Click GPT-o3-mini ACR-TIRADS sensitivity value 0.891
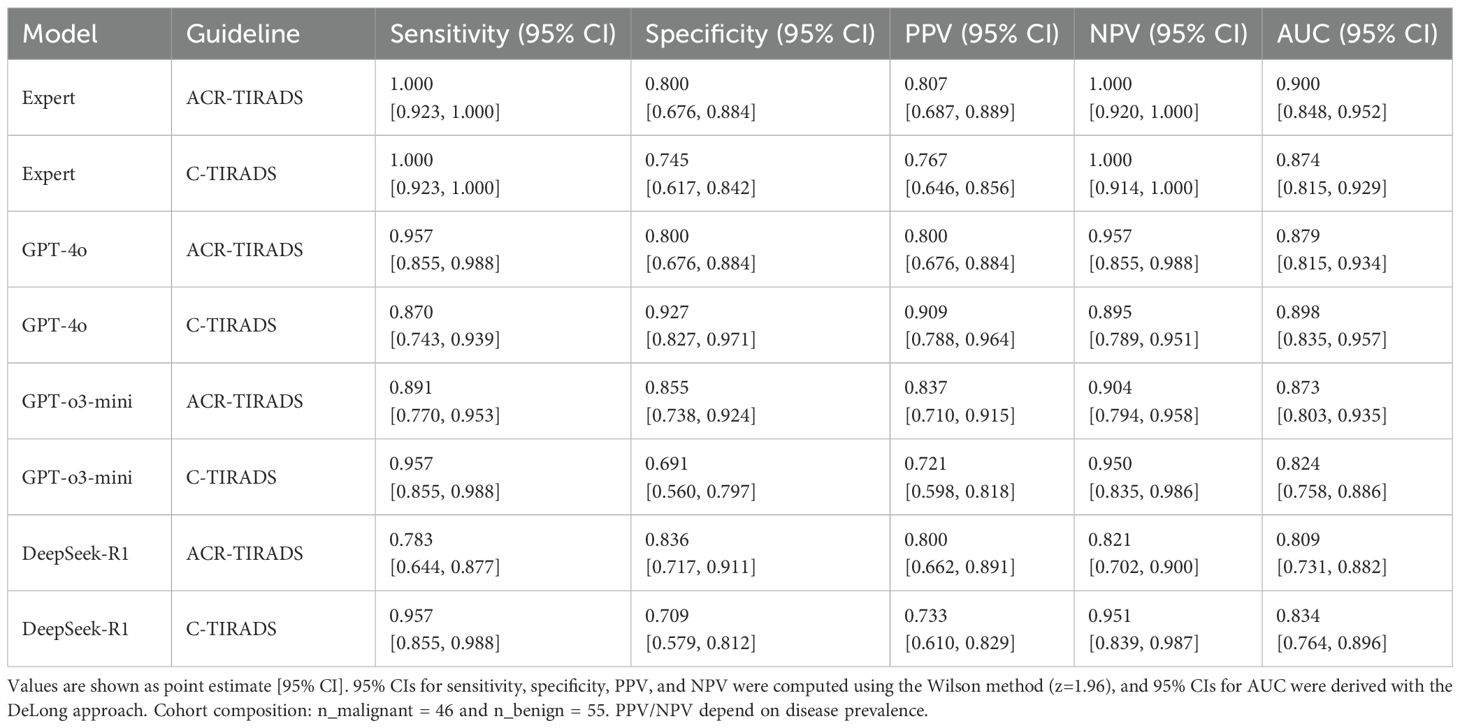 point(411,390)
